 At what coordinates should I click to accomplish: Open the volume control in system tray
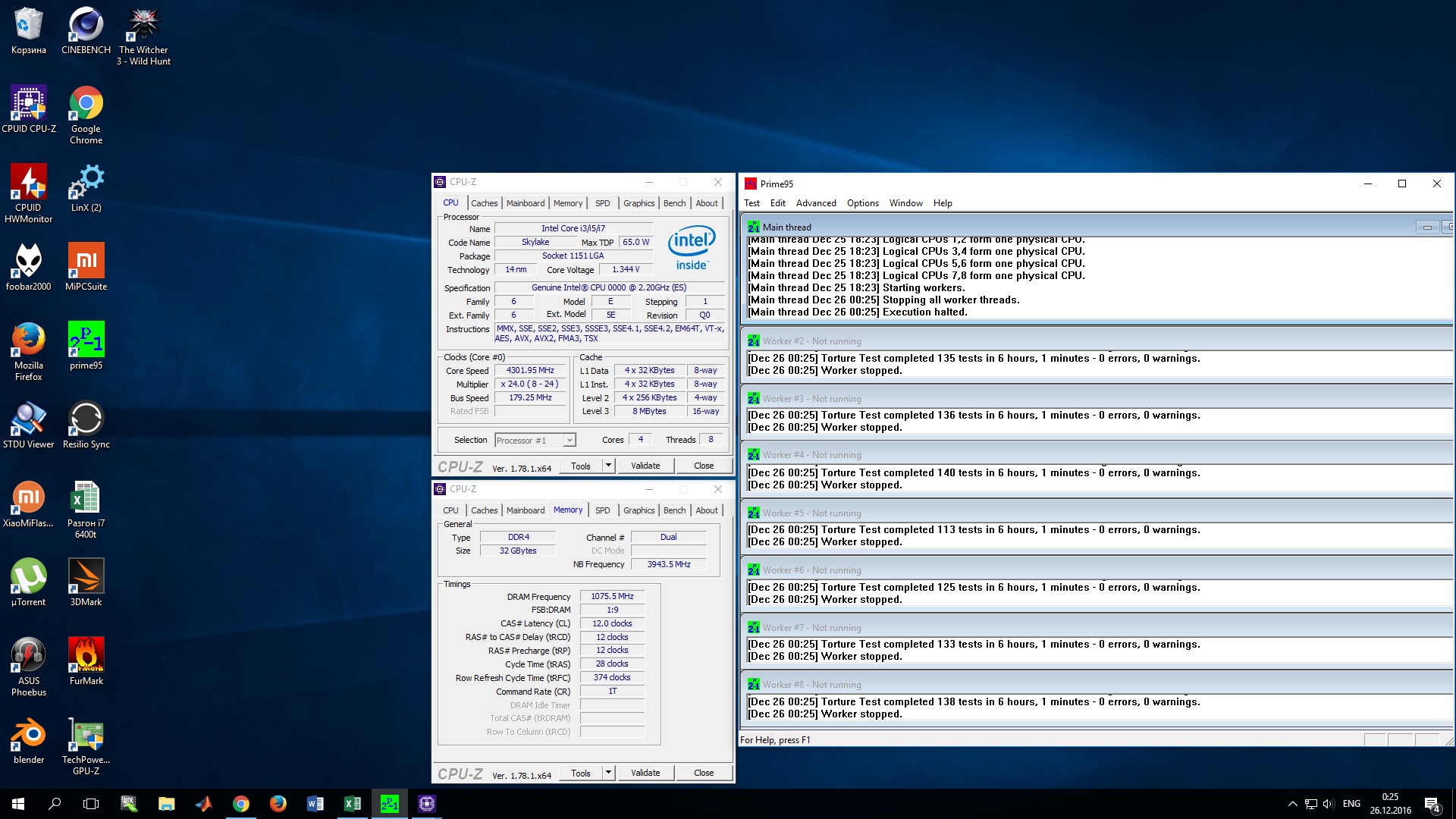1328,804
